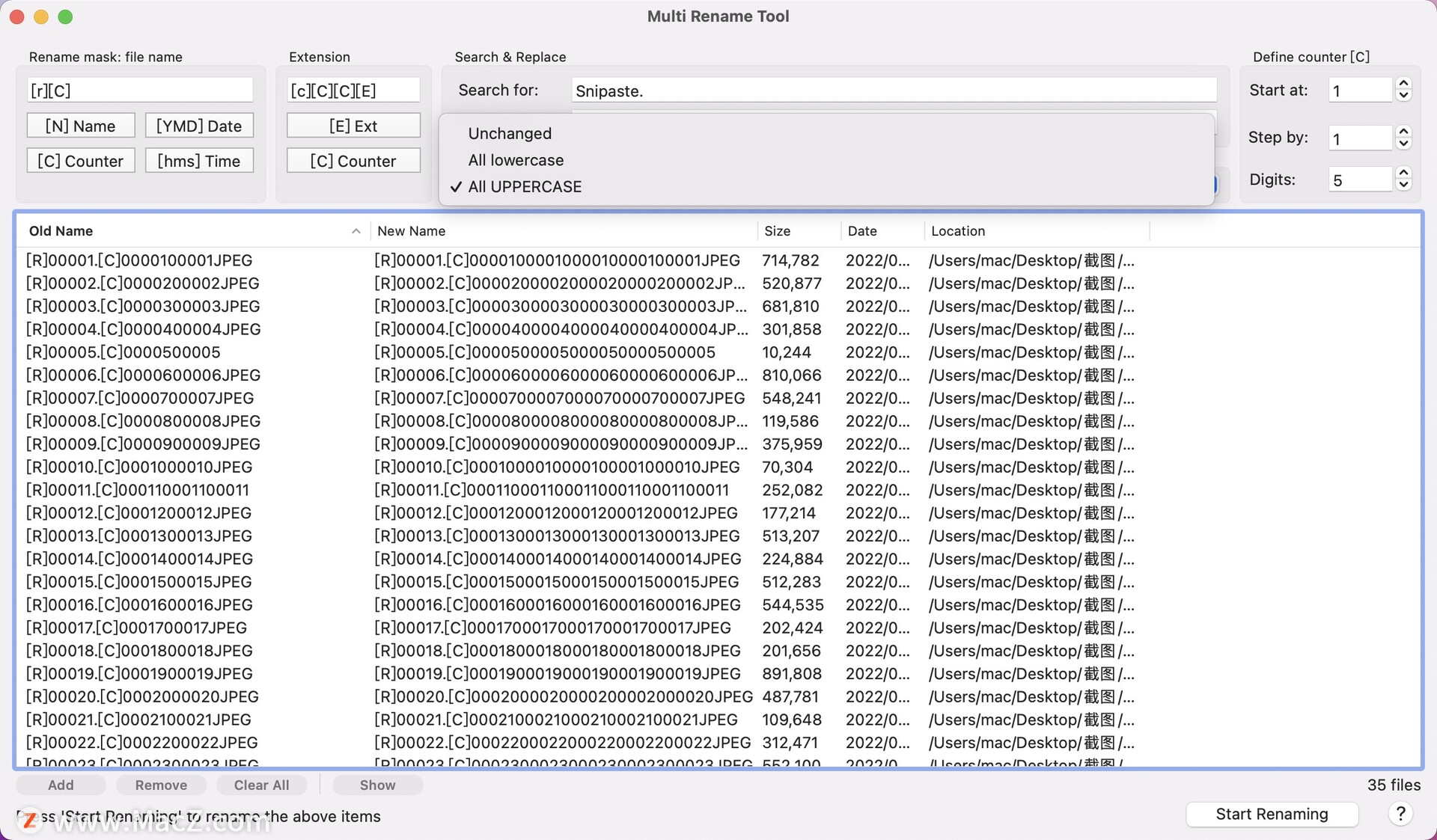Screen dimensions: 1437x840
Task: Edit the Step by number field
Action: [x=1360, y=138]
